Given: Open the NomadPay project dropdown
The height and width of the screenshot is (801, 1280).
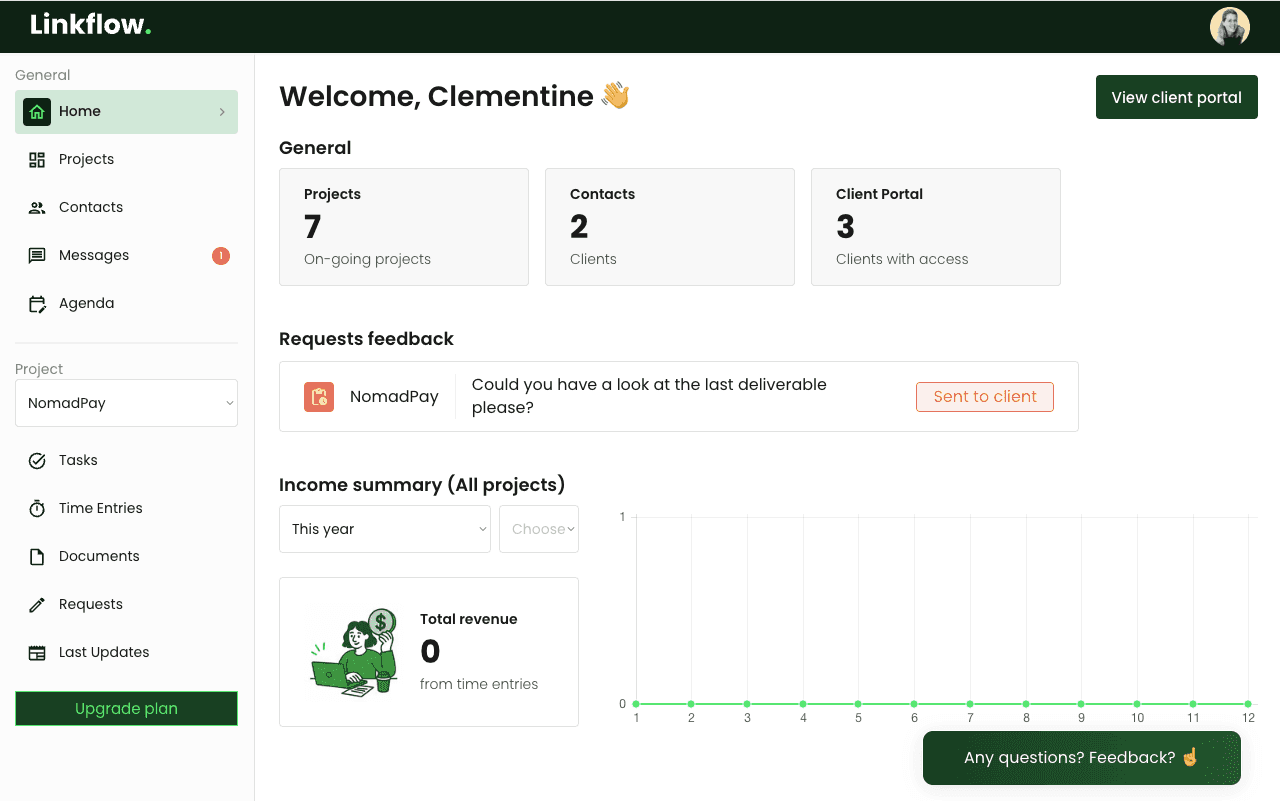Looking at the screenshot, I should coord(126,403).
